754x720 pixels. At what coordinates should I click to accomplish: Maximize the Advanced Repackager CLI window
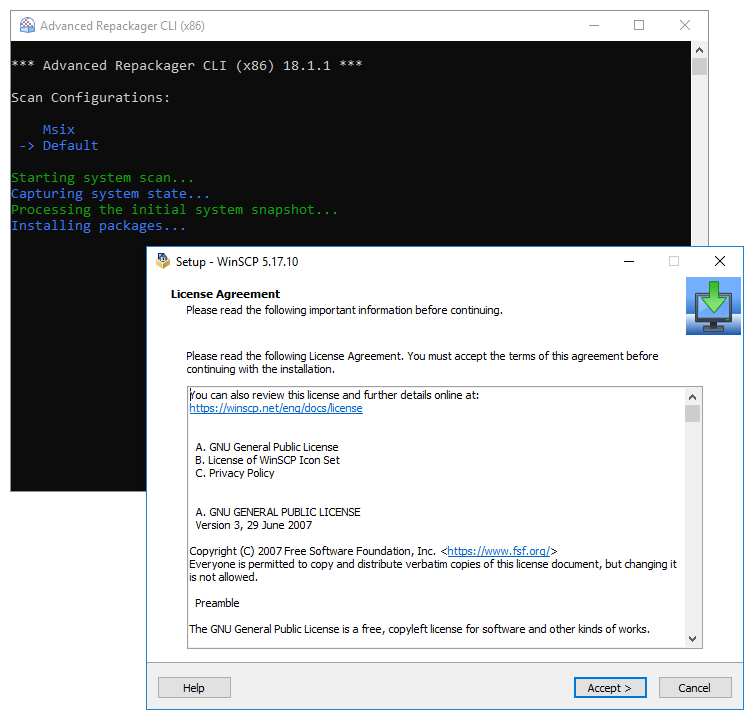(x=639, y=25)
